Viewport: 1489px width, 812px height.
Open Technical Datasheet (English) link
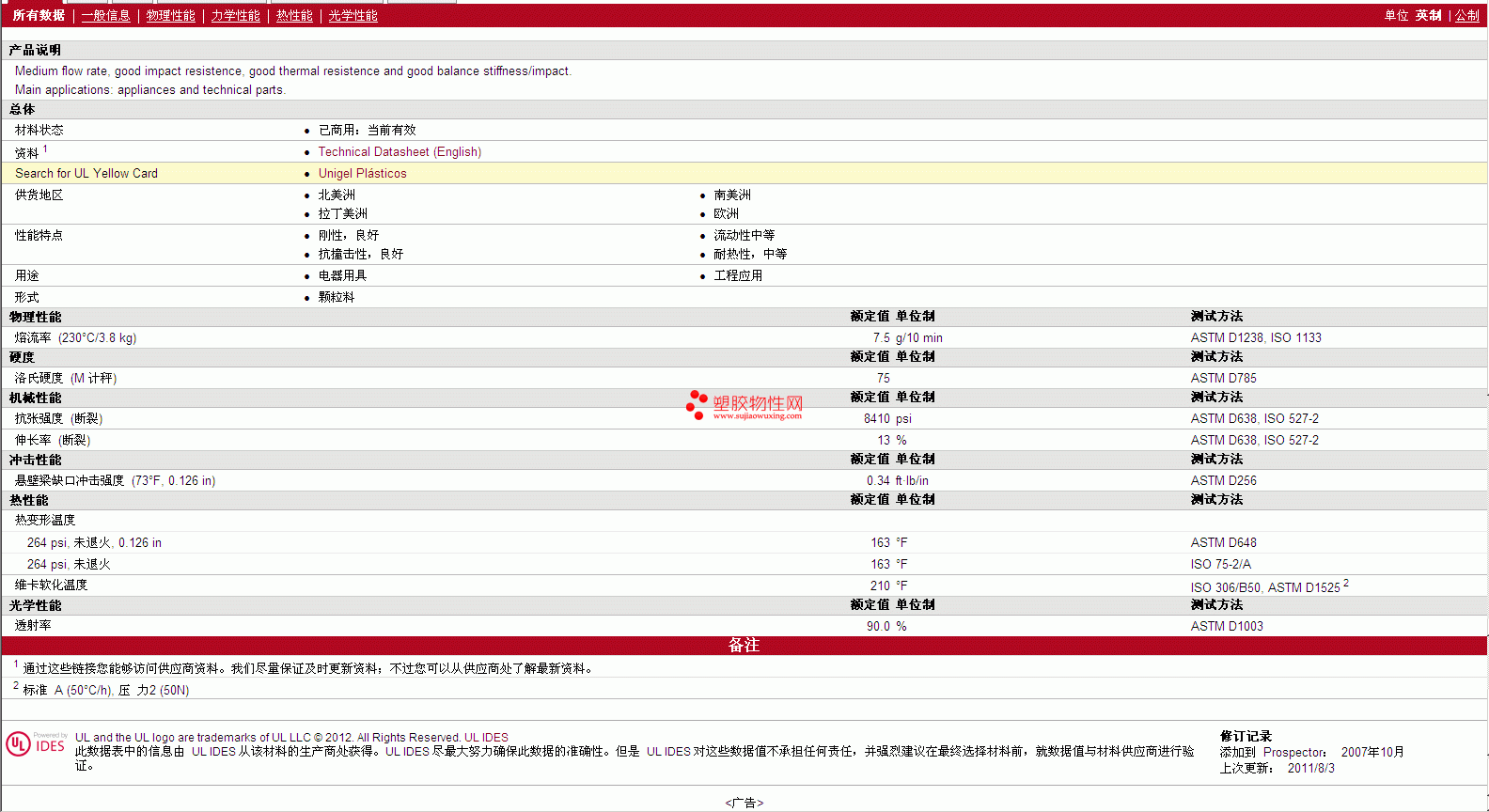(400, 151)
